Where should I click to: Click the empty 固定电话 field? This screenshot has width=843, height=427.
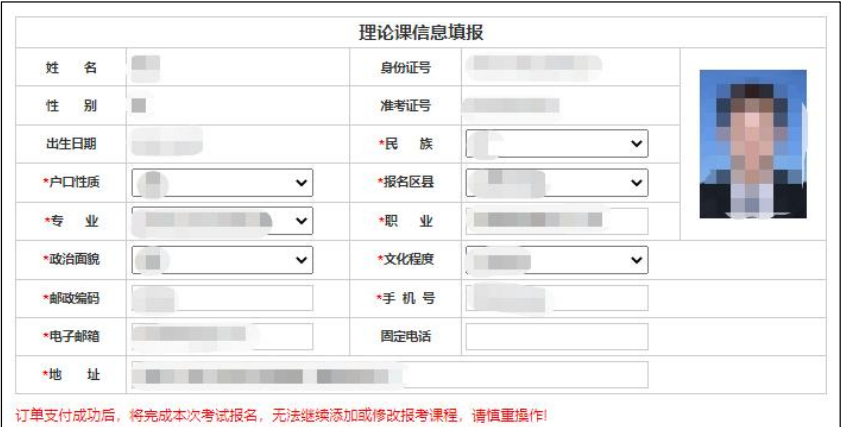(x=556, y=337)
